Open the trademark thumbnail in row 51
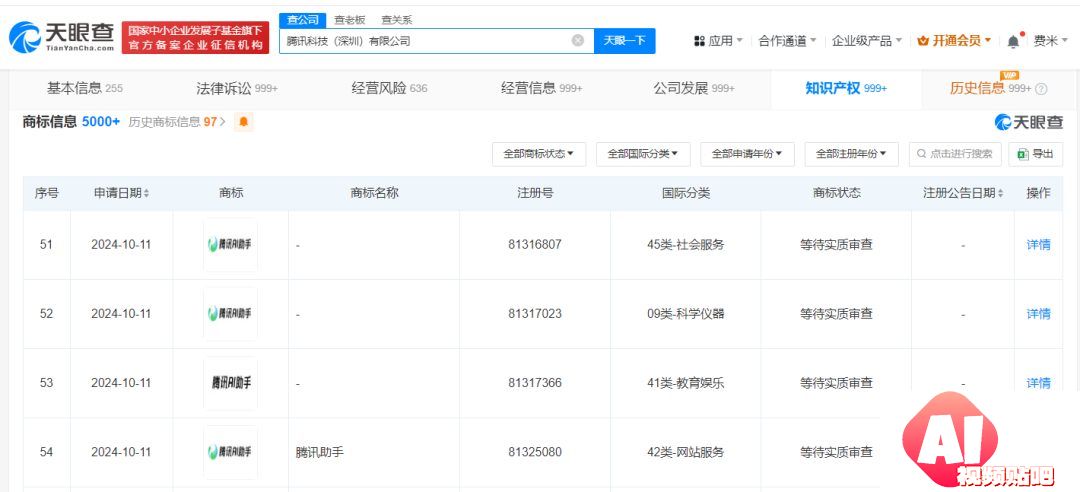This screenshot has height=492, width=1080. coord(230,245)
